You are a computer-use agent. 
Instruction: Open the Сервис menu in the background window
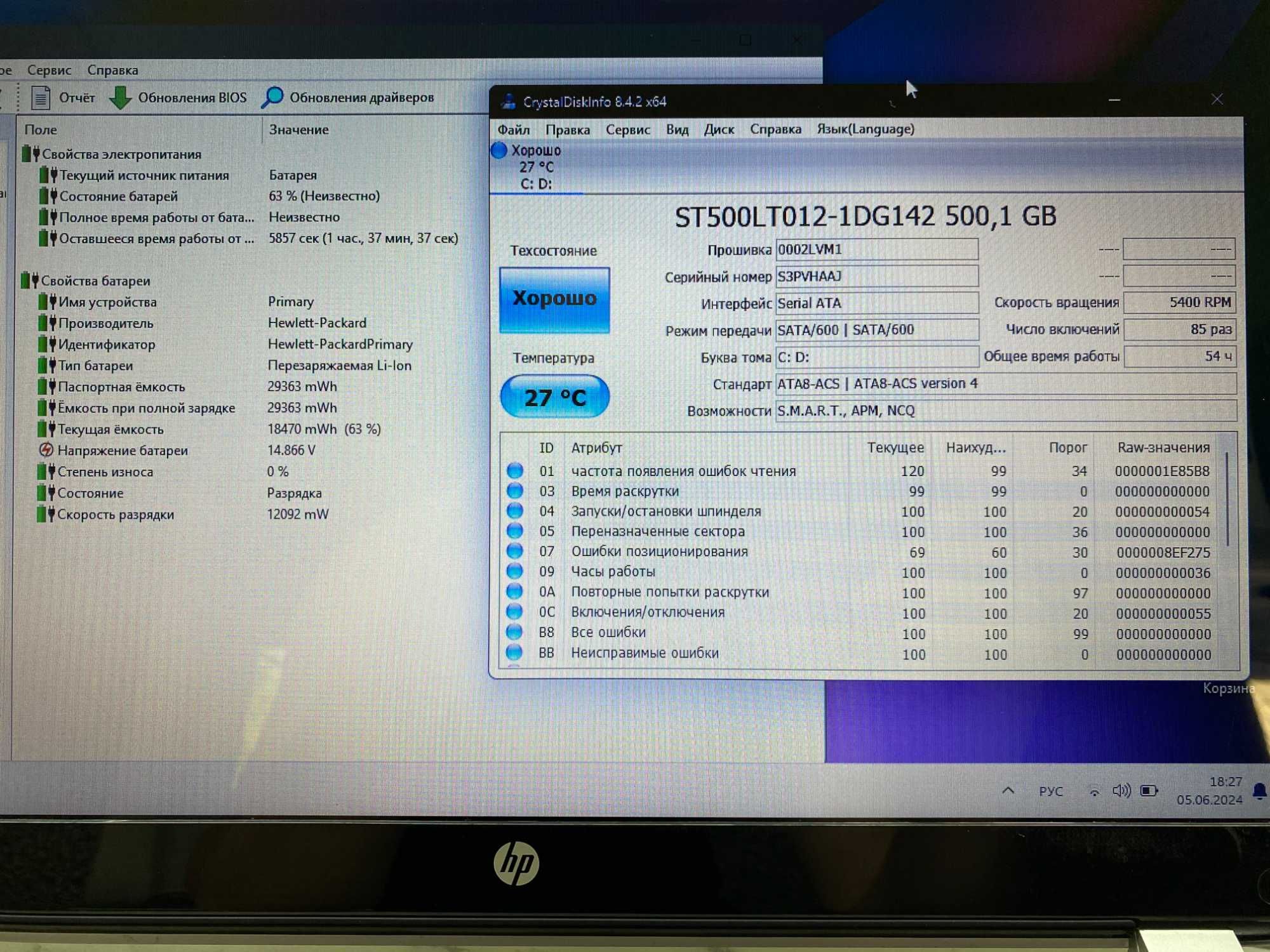(x=49, y=70)
